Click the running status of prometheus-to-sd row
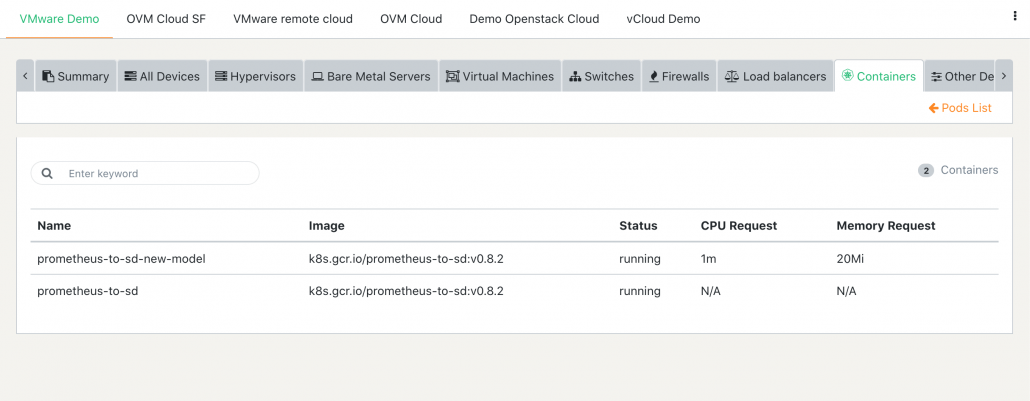The height and width of the screenshot is (401, 1030). click(640, 291)
